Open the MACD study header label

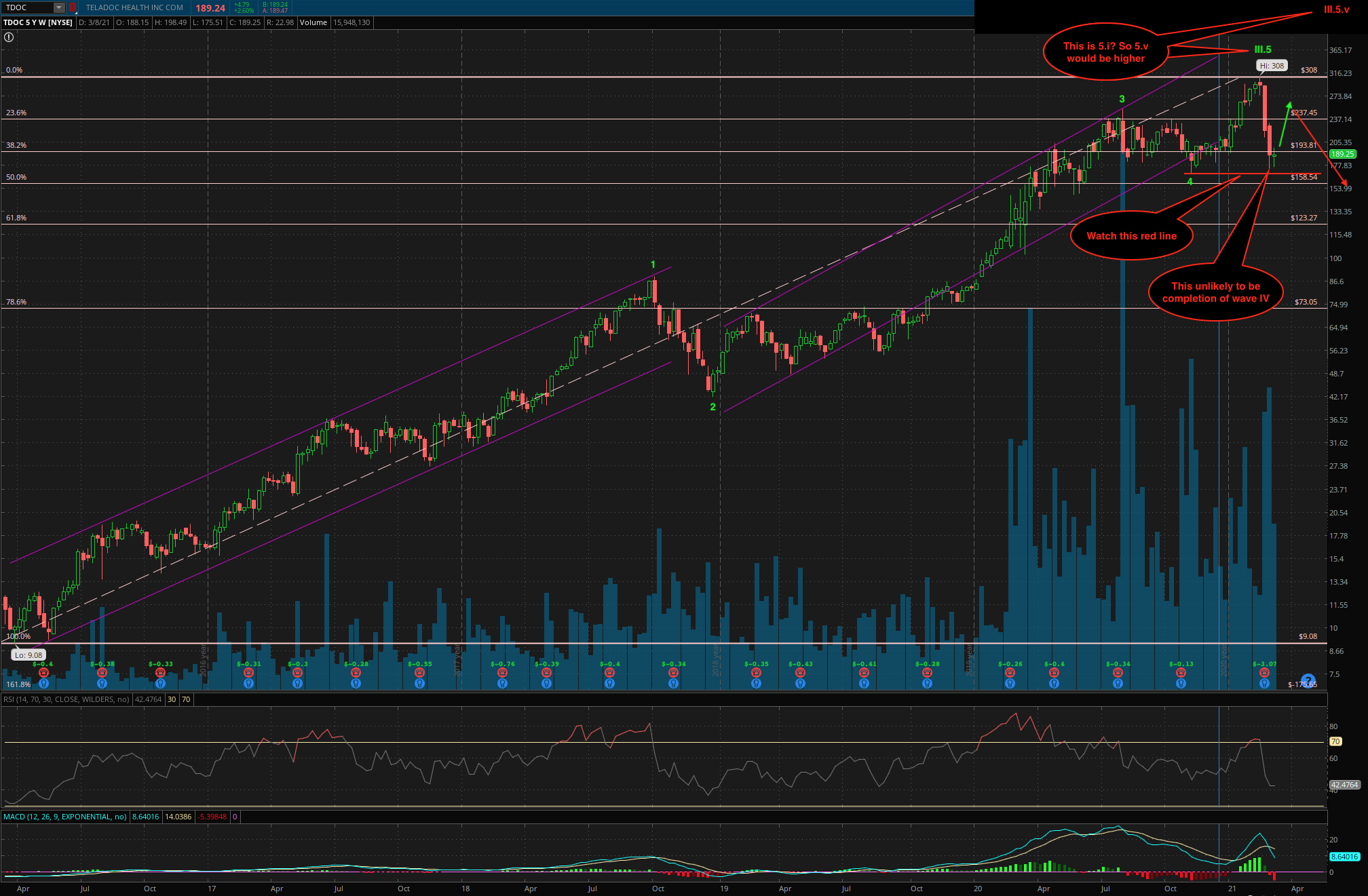[x=64, y=817]
